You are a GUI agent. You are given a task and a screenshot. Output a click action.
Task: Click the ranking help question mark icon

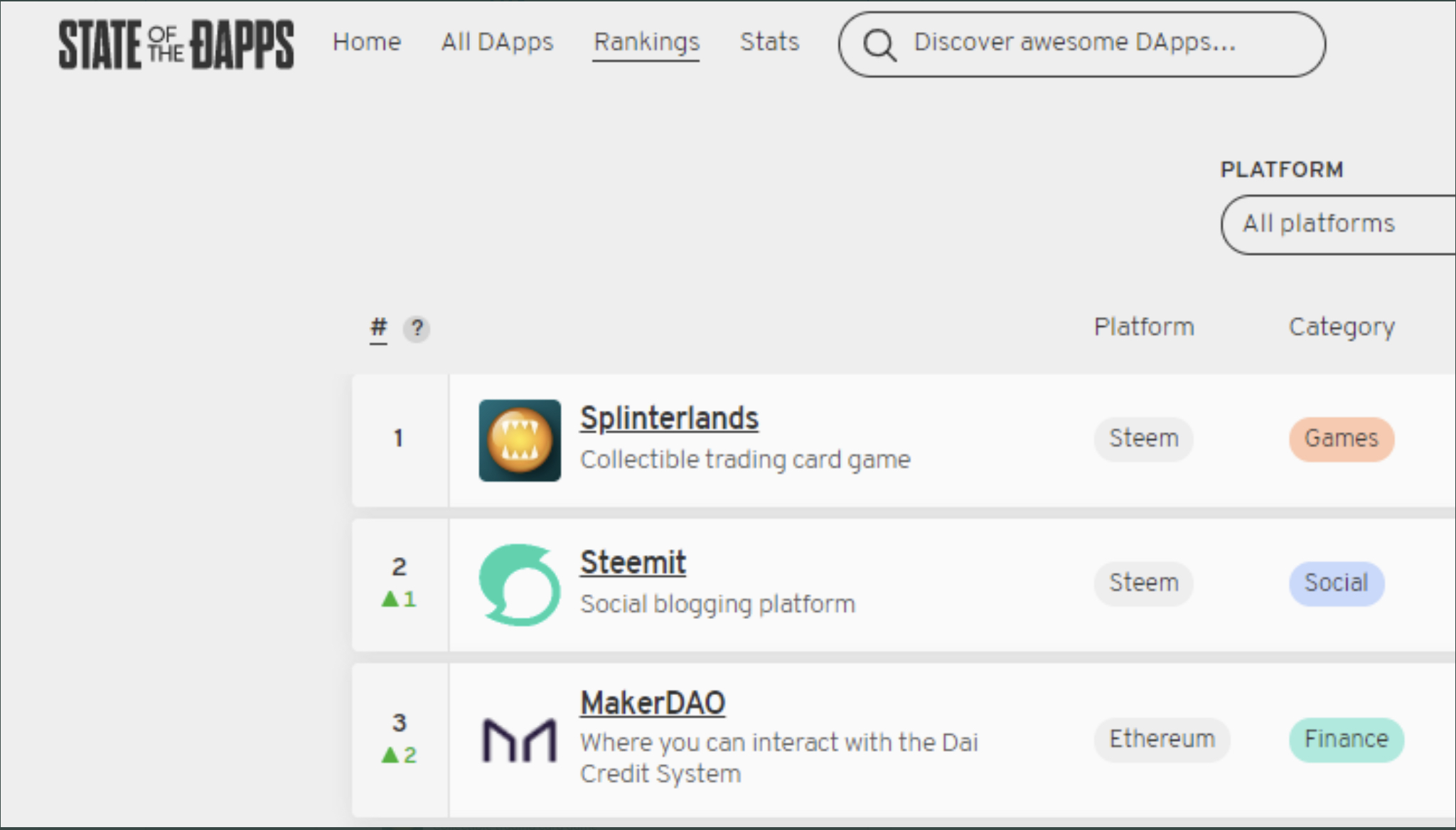[x=417, y=328]
